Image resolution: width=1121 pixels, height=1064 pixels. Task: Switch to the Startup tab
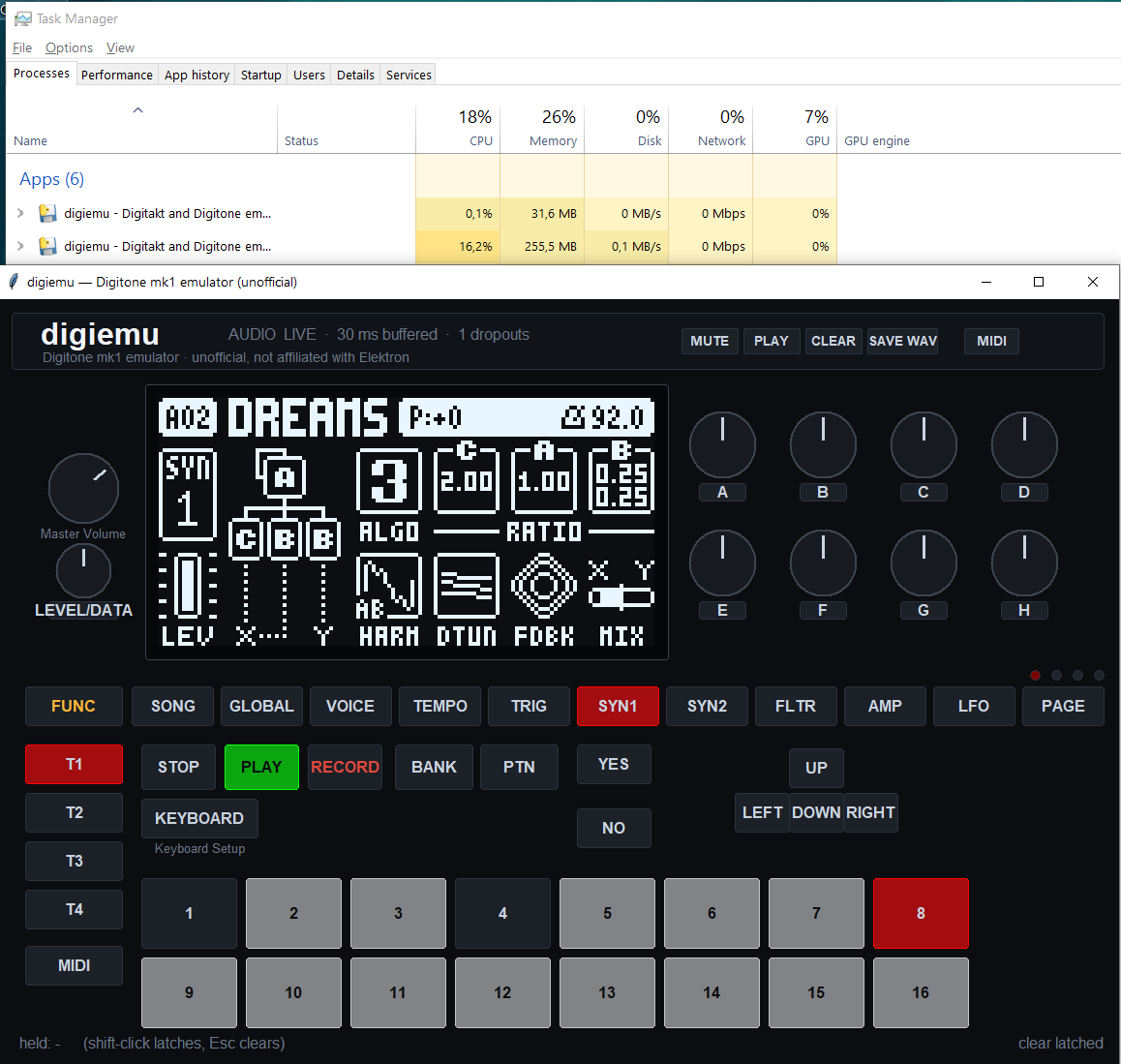[261, 76]
